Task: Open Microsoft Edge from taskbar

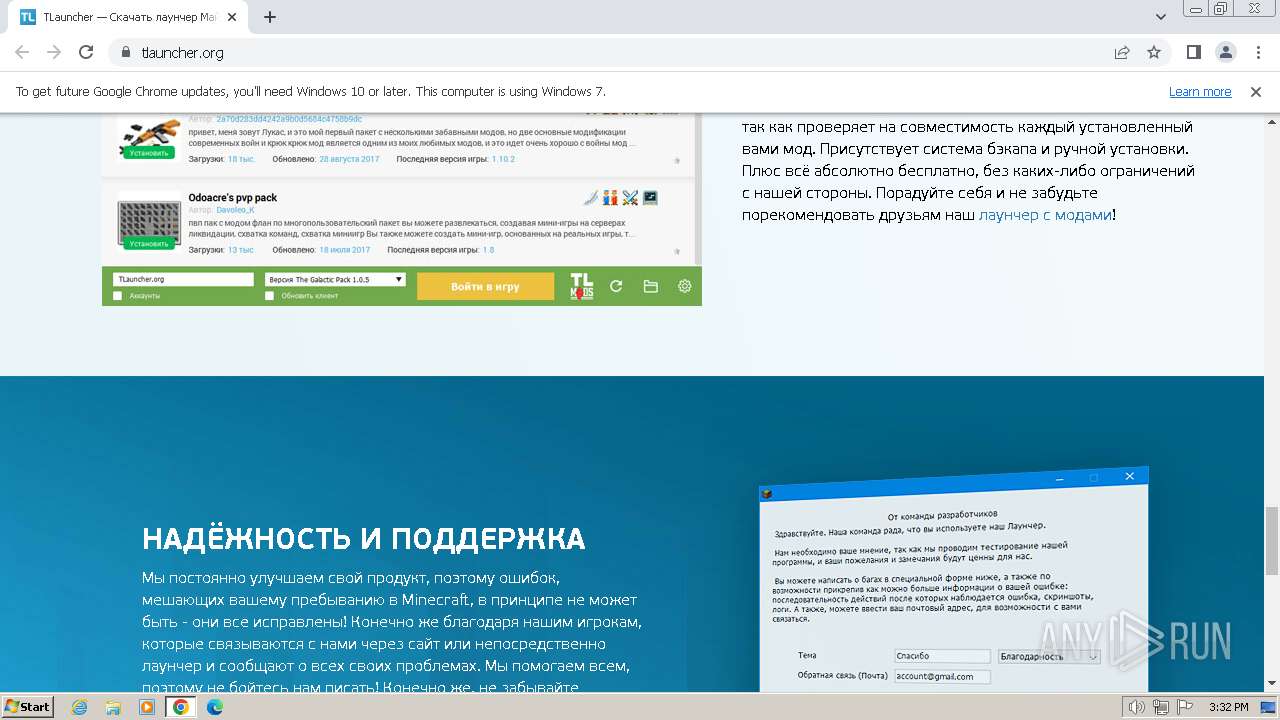Action: (x=215, y=707)
